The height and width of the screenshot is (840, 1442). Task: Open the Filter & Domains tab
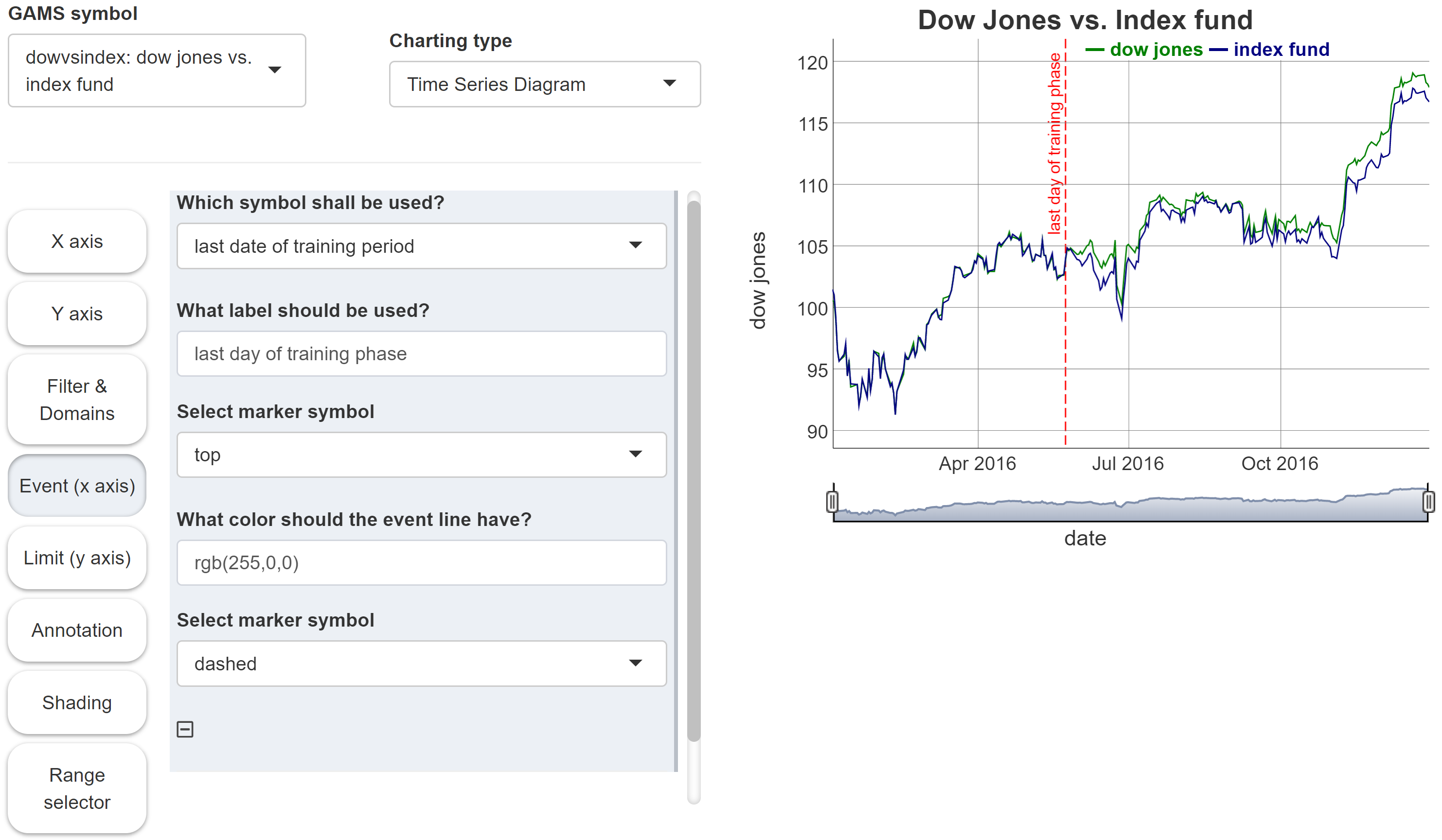point(77,399)
